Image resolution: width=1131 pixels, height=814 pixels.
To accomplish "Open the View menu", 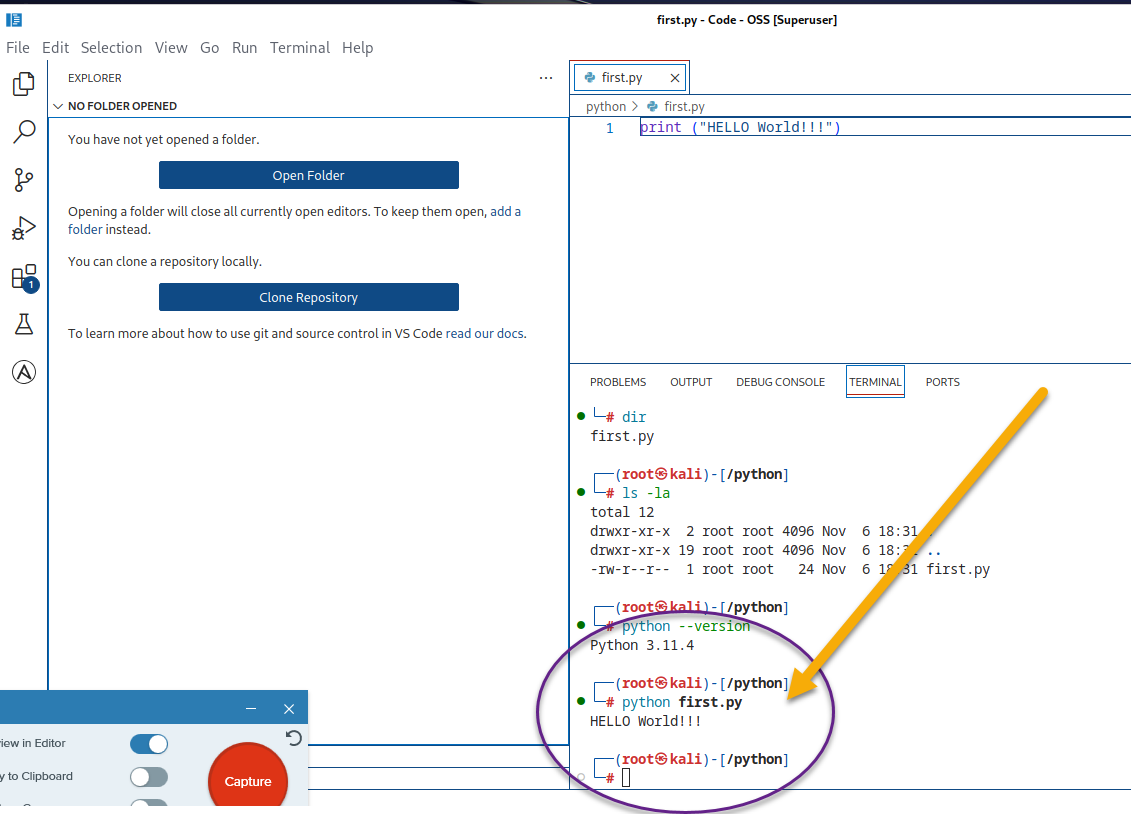I will click(x=171, y=48).
